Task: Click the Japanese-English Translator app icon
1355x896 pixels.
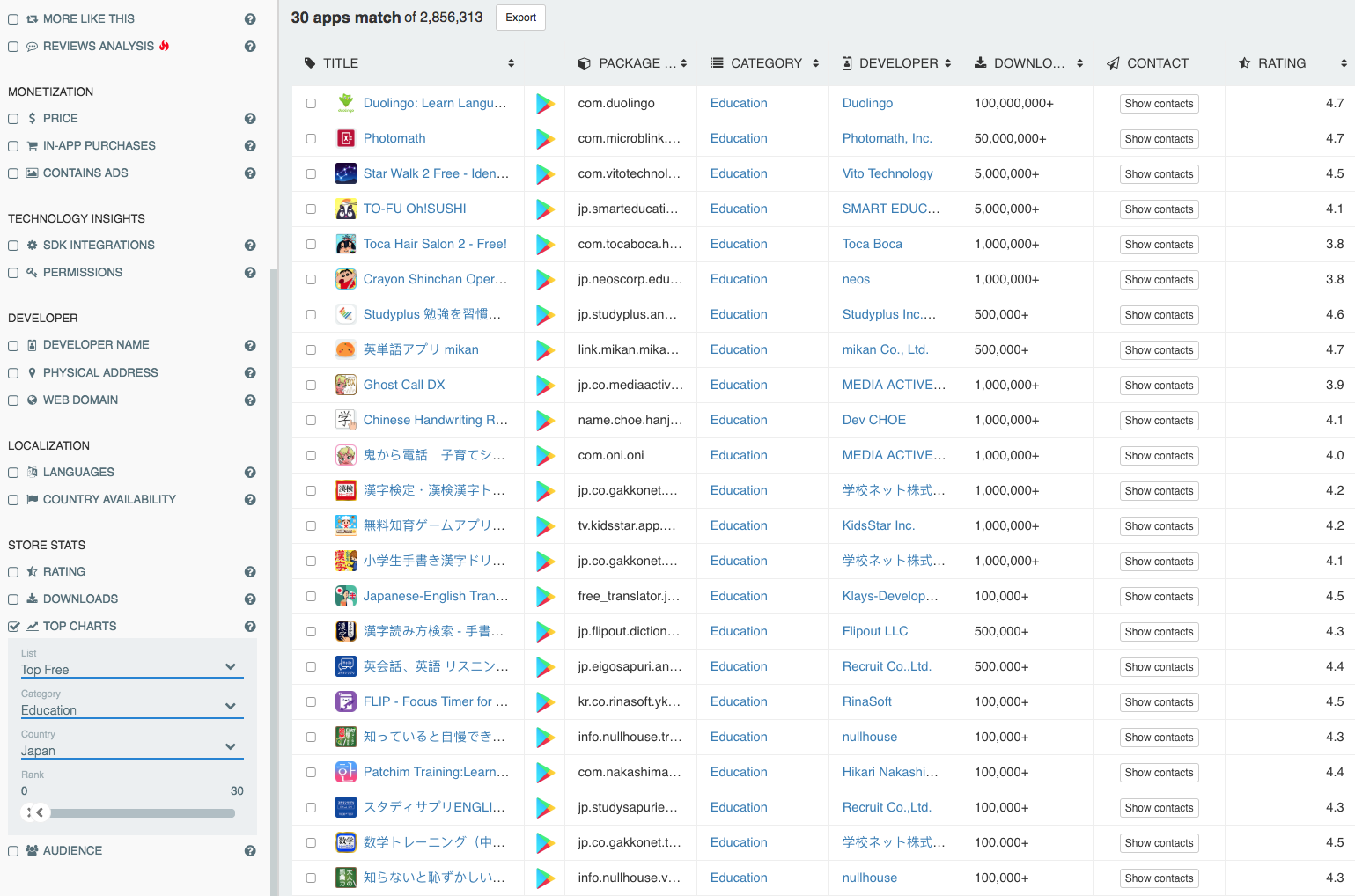Action: coord(346,596)
